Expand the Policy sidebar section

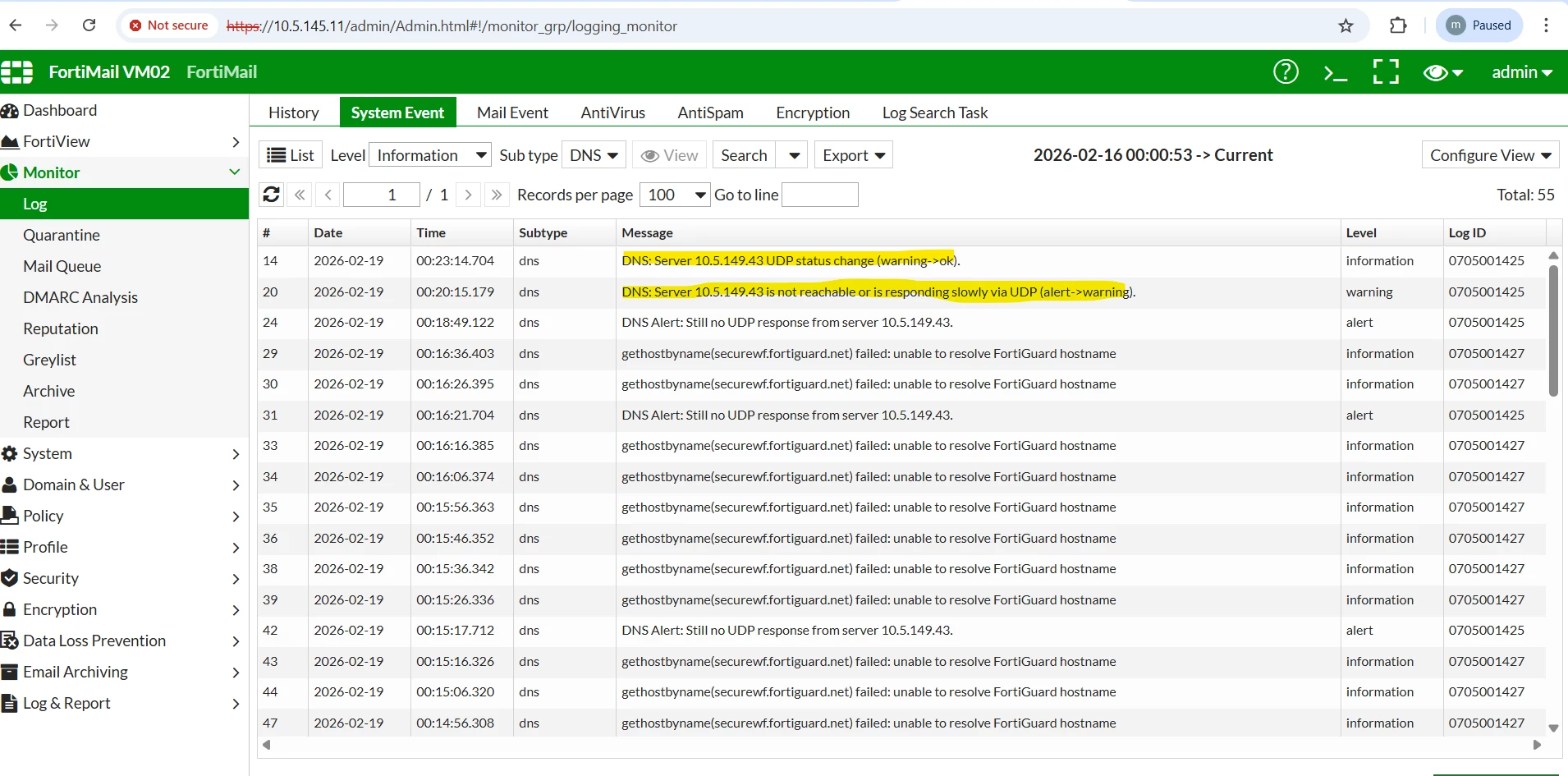[124, 516]
